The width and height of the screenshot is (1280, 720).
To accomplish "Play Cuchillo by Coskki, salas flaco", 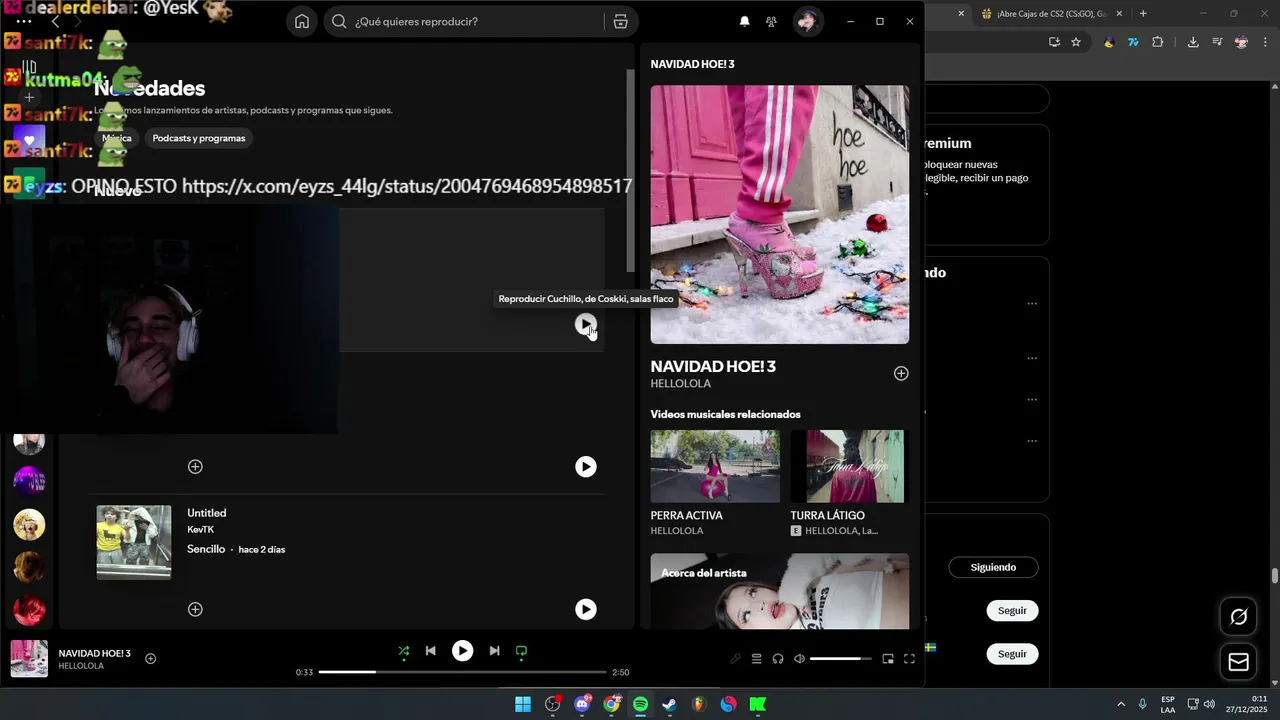I will 586,324.
